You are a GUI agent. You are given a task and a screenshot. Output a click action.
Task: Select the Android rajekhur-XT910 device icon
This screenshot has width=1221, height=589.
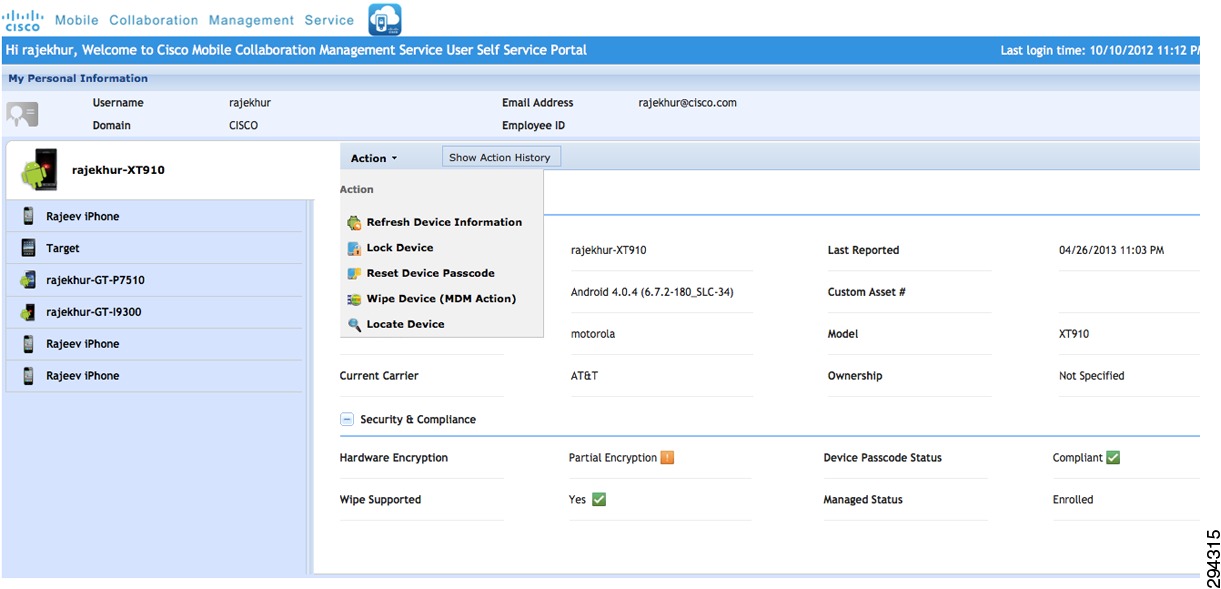pos(41,170)
